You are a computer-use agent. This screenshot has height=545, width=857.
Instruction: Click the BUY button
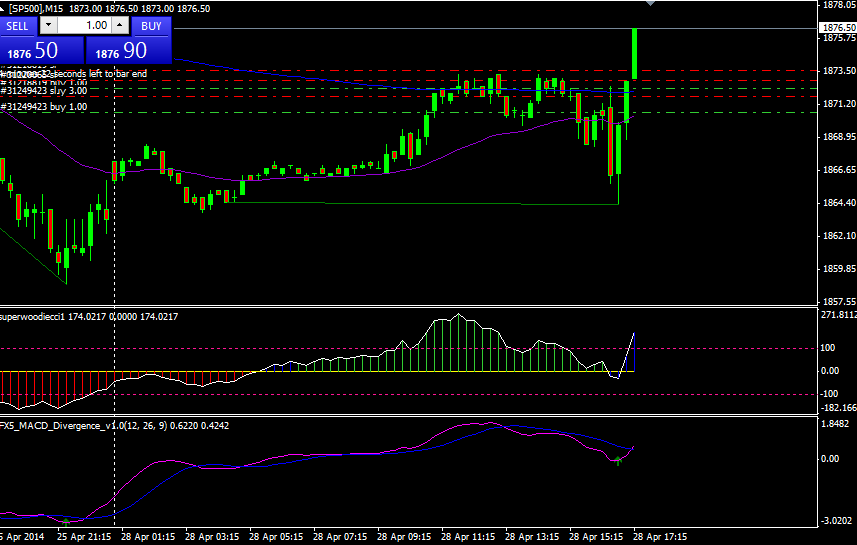[x=151, y=26]
